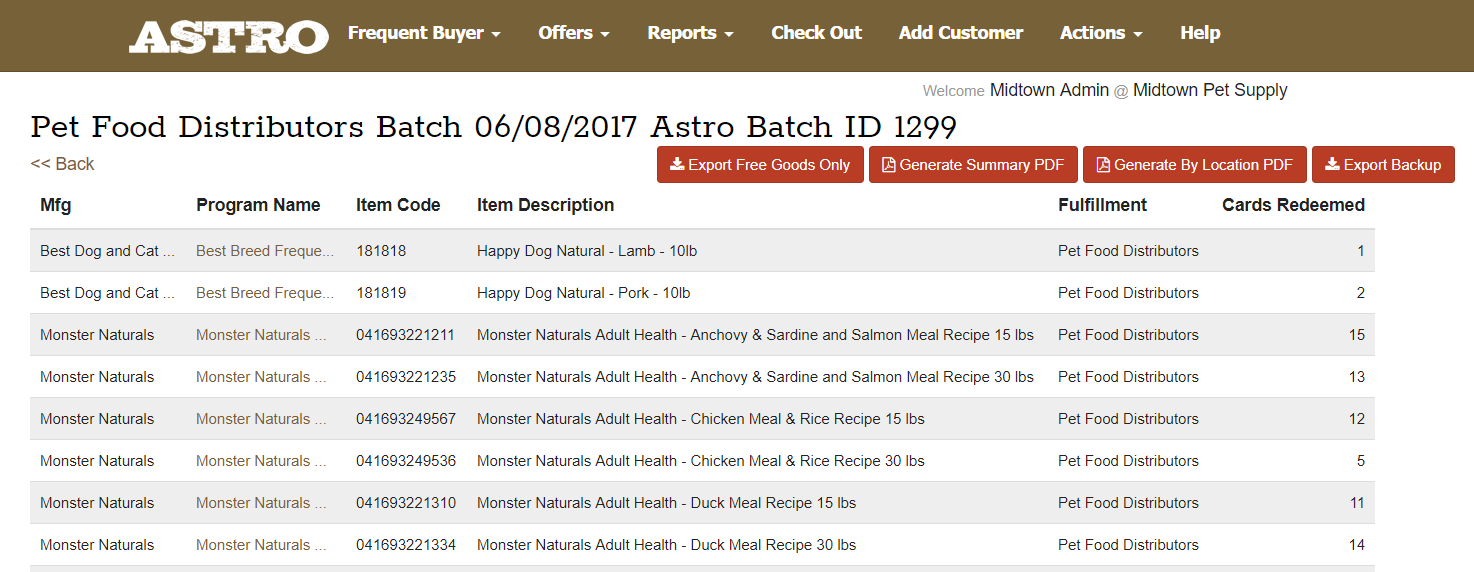Click Happy Dog Natural - Lamb - 10lb
Image resolution: width=1474 pixels, height=572 pixels.
[x=587, y=251]
